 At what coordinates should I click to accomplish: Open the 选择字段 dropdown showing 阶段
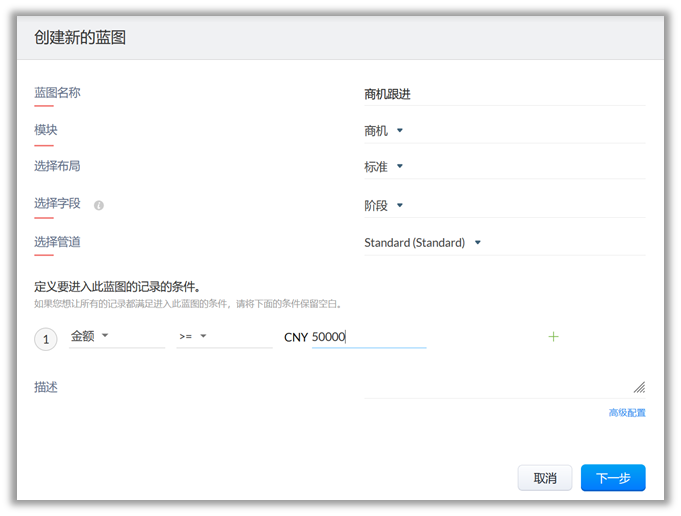tap(384, 205)
